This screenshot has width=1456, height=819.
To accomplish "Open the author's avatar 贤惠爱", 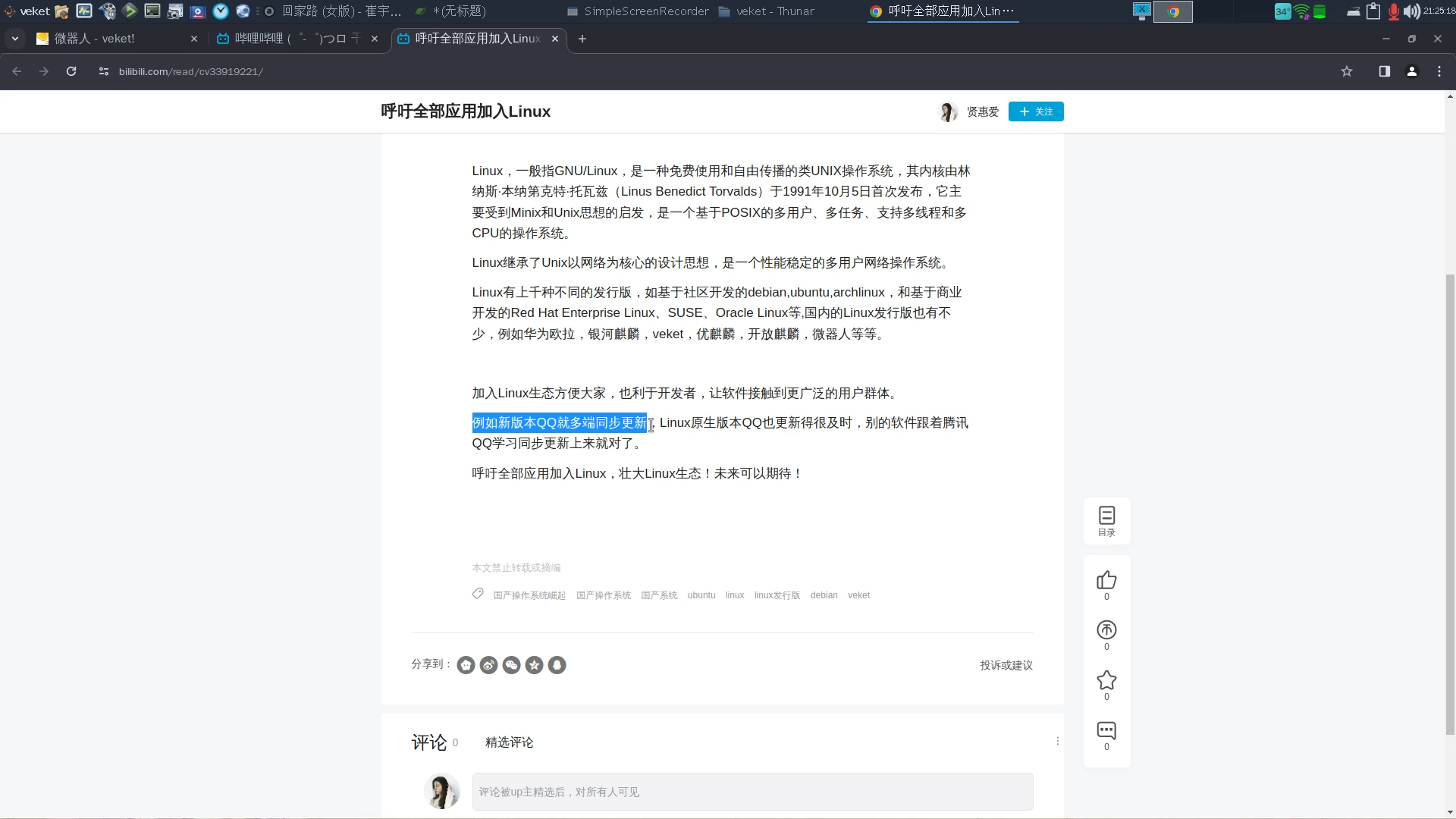I will pos(948,111).
